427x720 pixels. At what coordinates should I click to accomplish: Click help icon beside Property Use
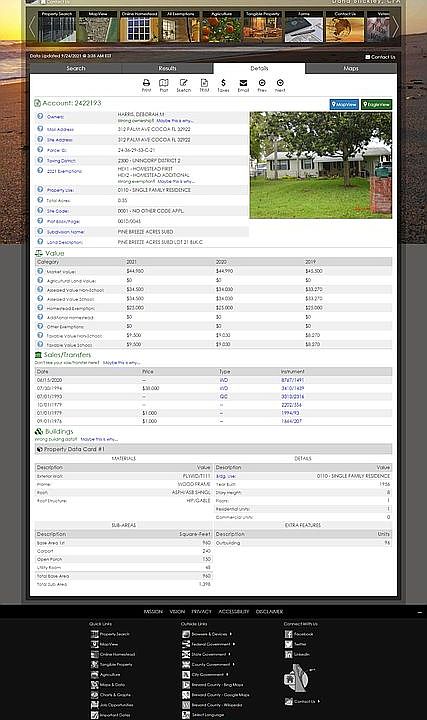pyautogui.click(x=40, y=189)
